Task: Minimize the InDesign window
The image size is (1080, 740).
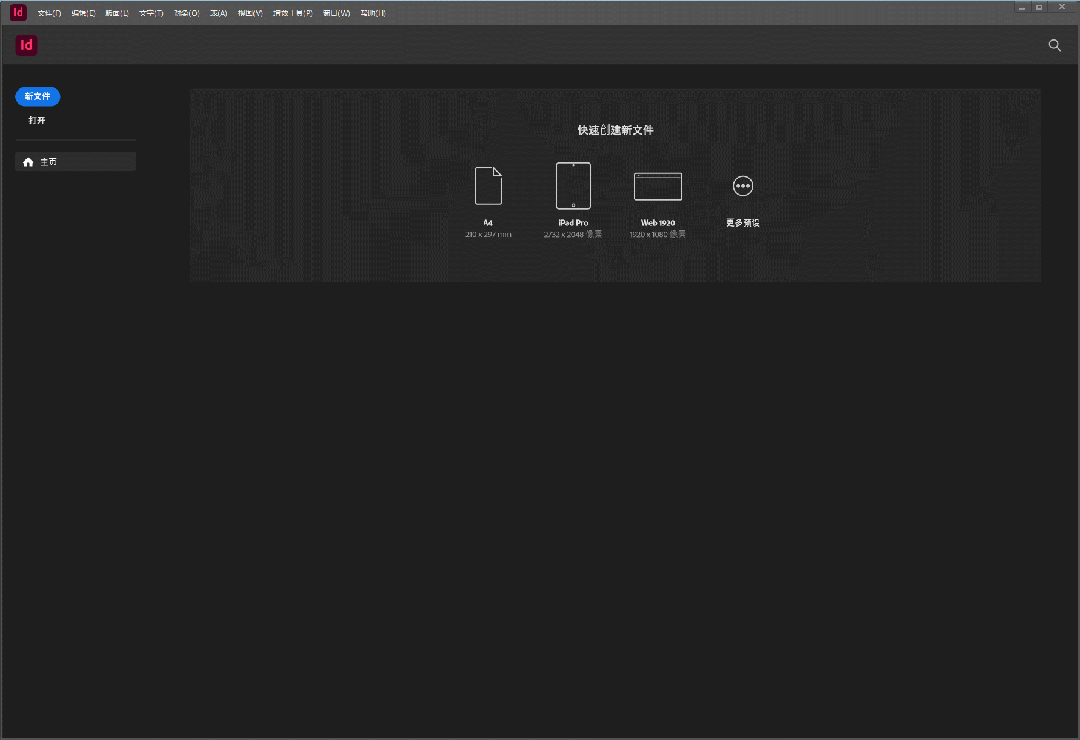Action: pyautogui.click(x=1021, y=7)
